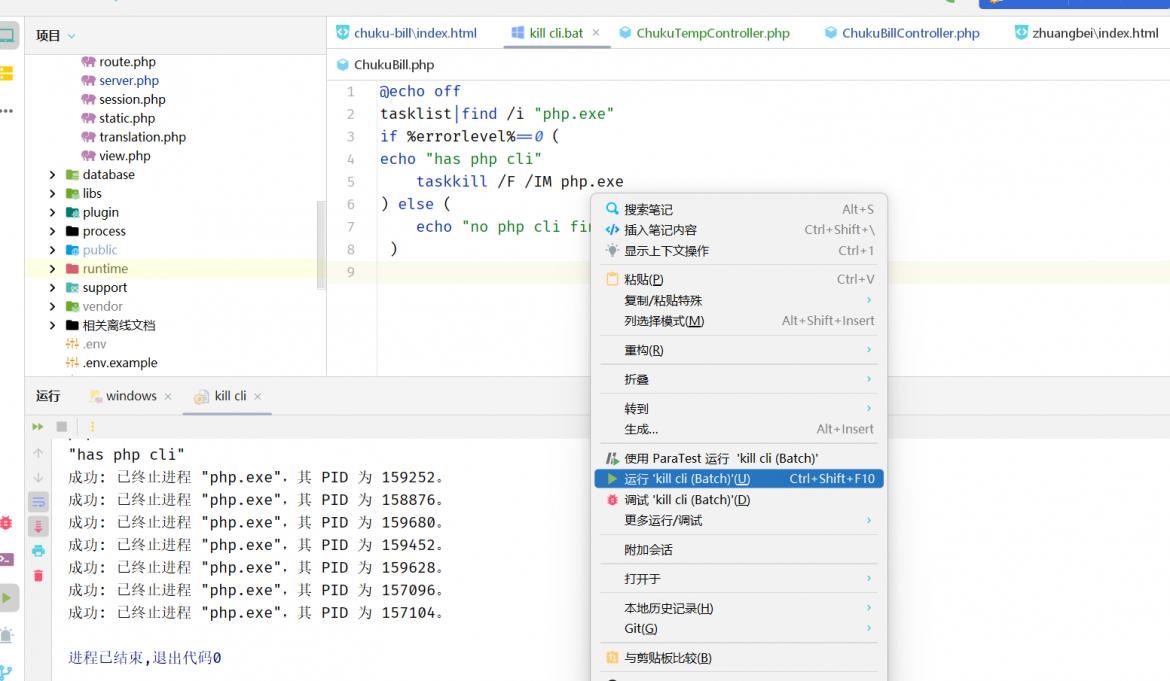Screen dimensions: 1170x681
Task: Toggle soft-wrap in Run console
Action: pyautogui.click(x=39, y=502)
